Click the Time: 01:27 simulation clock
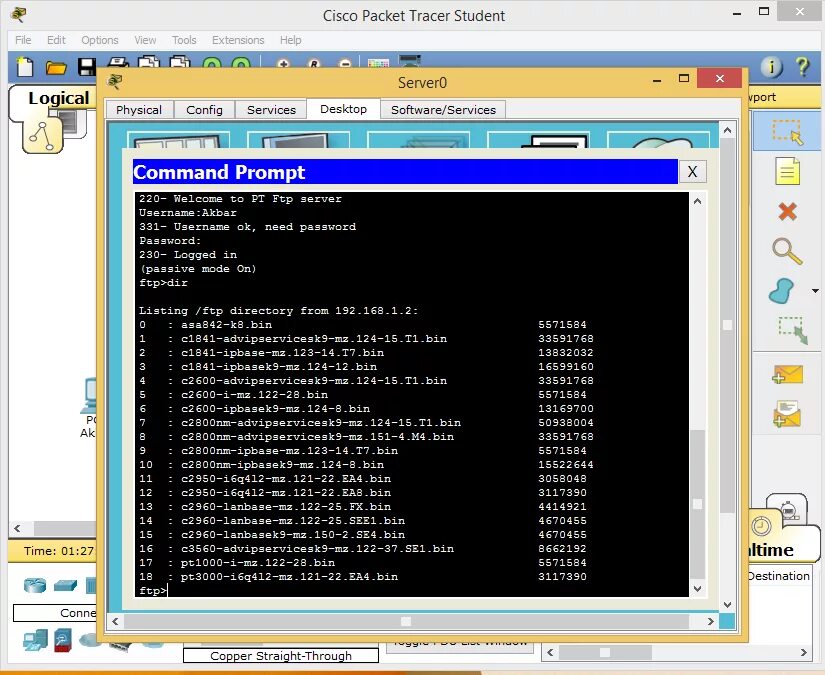 coord(58,551)
